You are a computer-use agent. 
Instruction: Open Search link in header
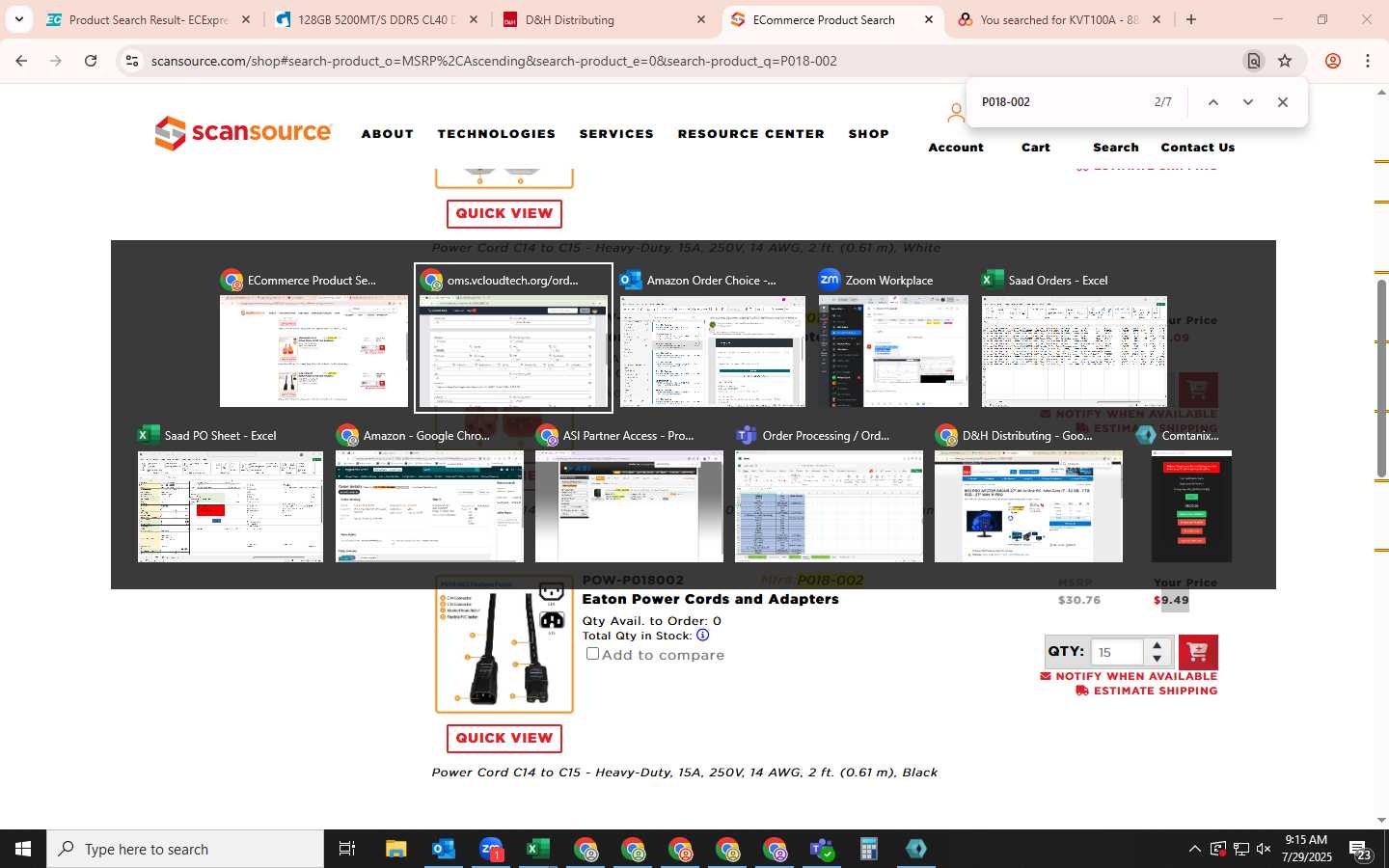1116,148
